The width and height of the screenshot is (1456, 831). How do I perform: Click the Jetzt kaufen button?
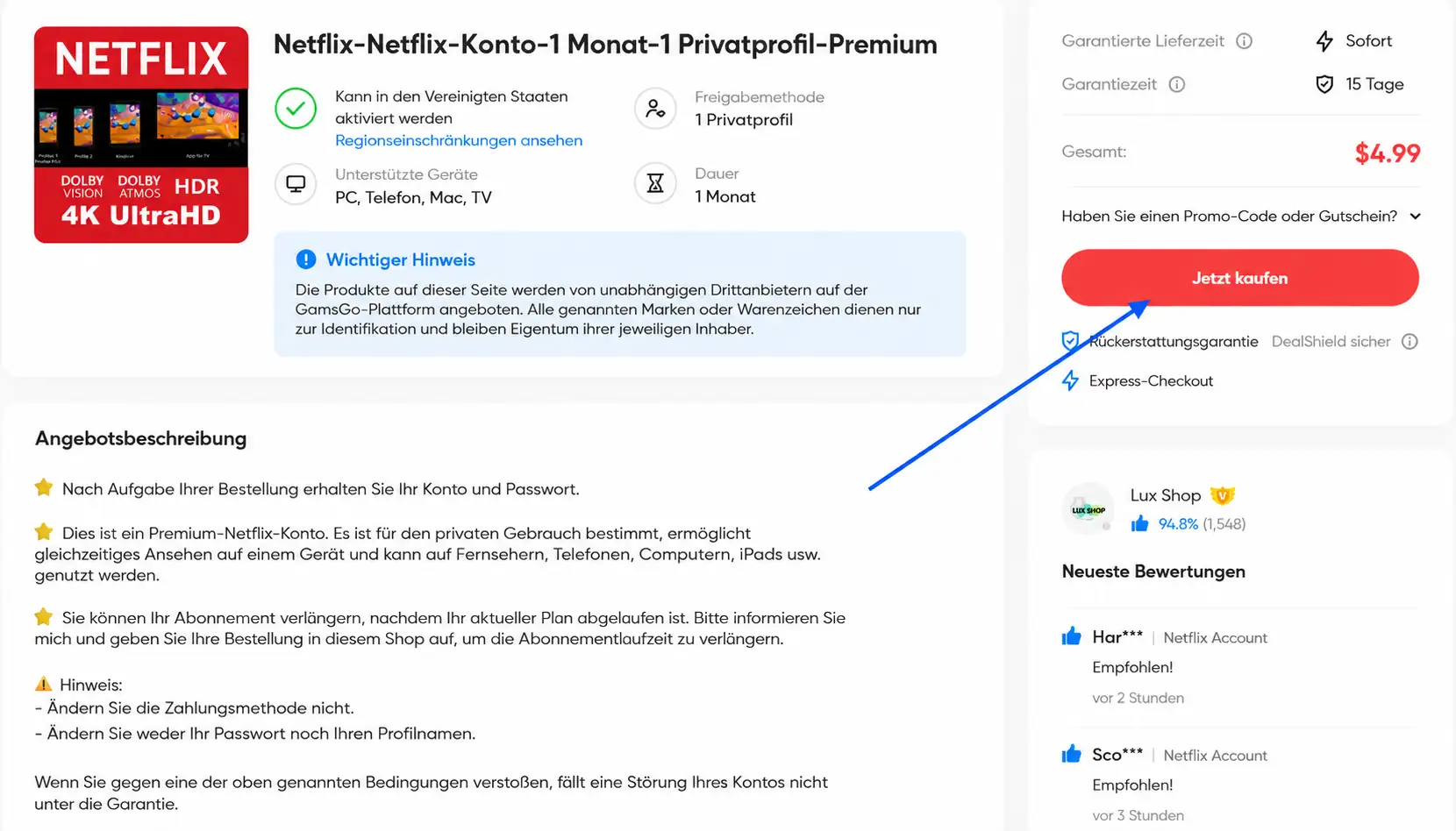[1240, 278]
